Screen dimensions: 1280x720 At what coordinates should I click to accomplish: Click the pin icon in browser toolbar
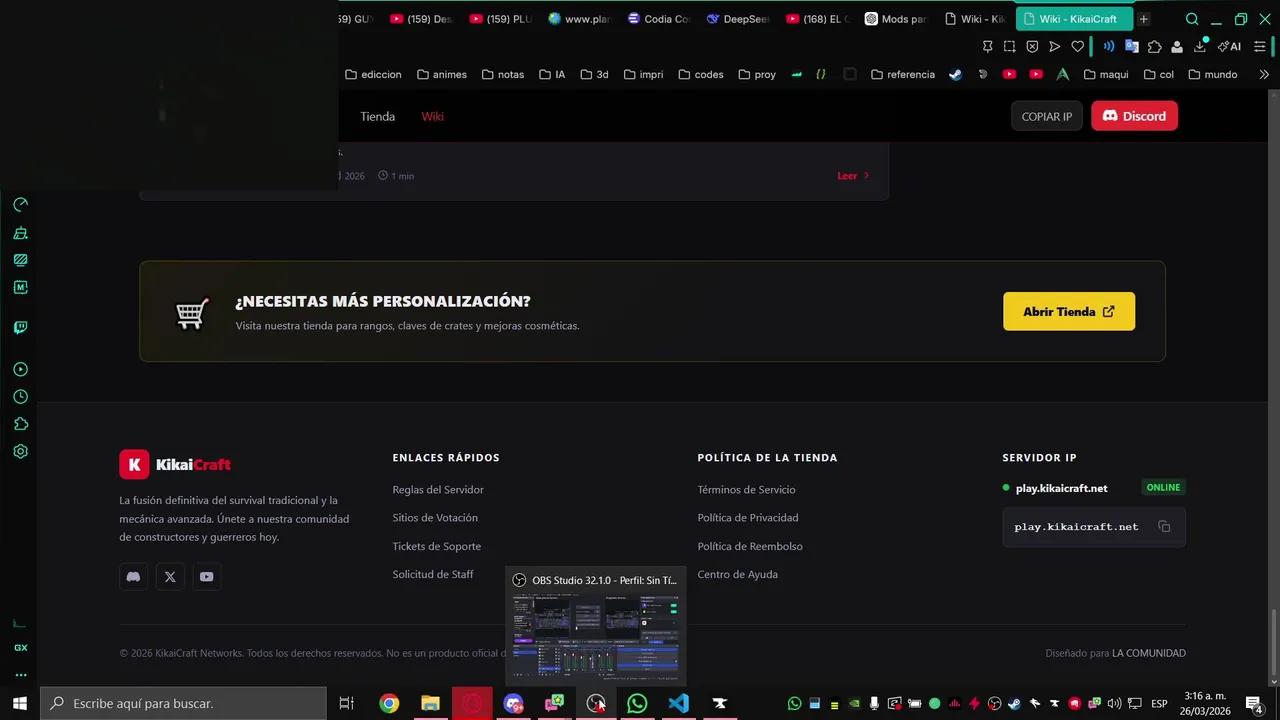point(988,46)
